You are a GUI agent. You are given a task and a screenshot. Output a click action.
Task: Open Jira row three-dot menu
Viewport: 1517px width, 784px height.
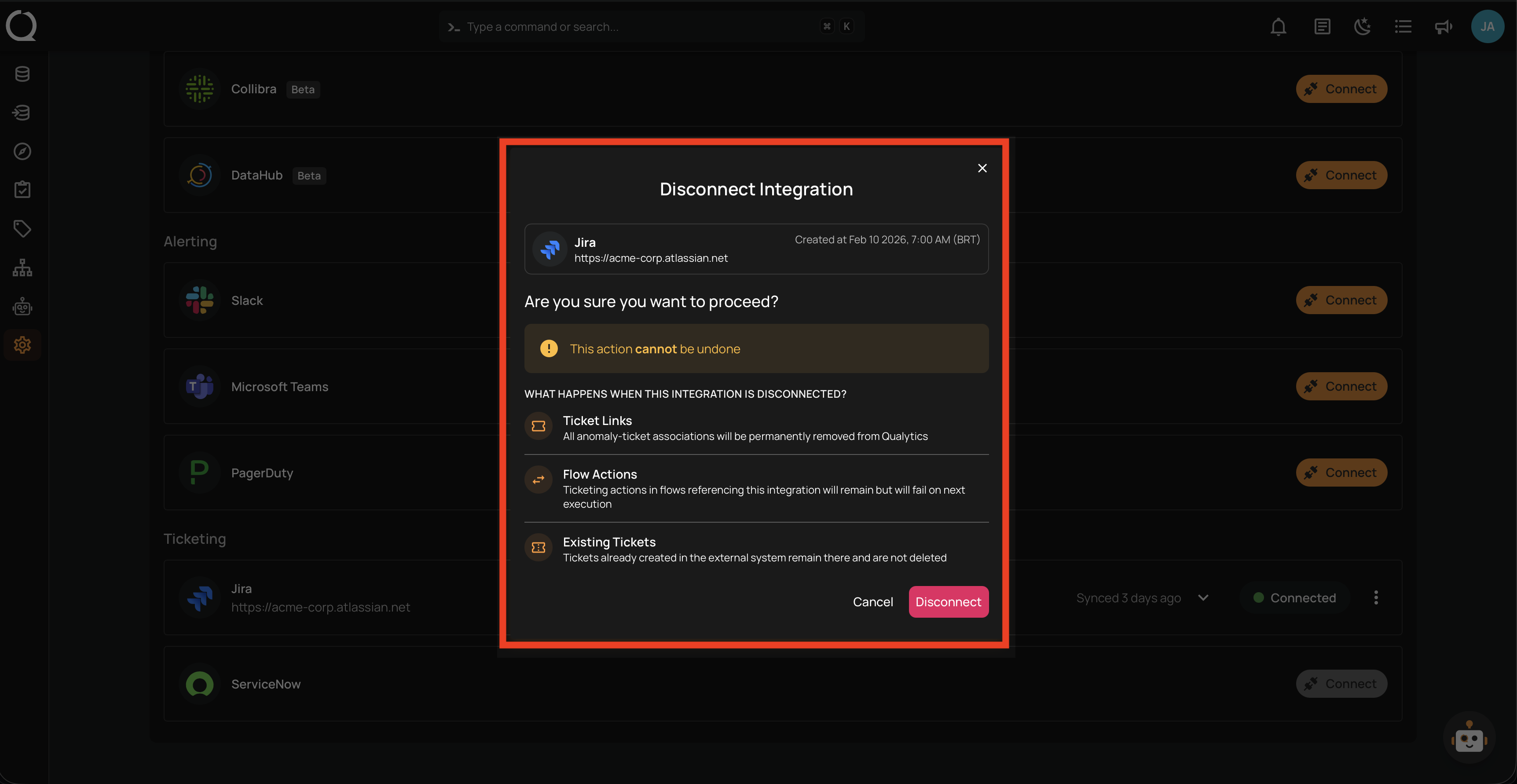[1376, 598]
